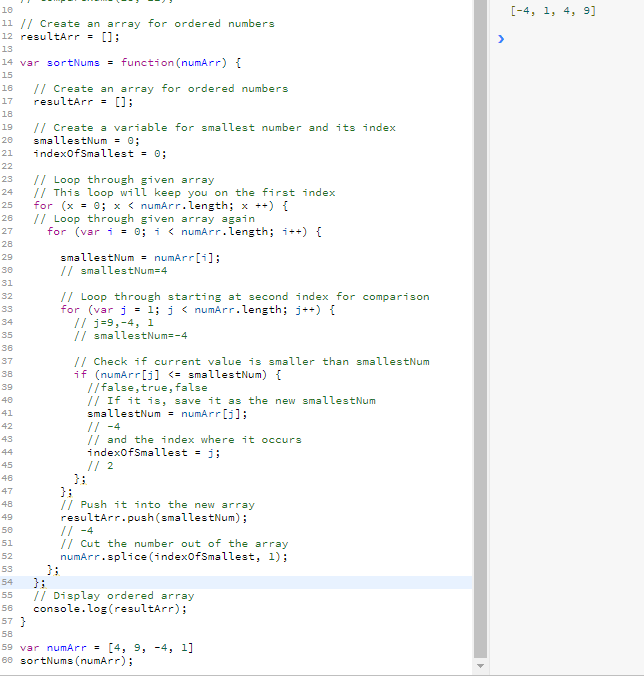The image size is (644, 676).
Task: Click the 'for (var j = 1' loop line
Action: pyautogui.click(x=197, y=310)
